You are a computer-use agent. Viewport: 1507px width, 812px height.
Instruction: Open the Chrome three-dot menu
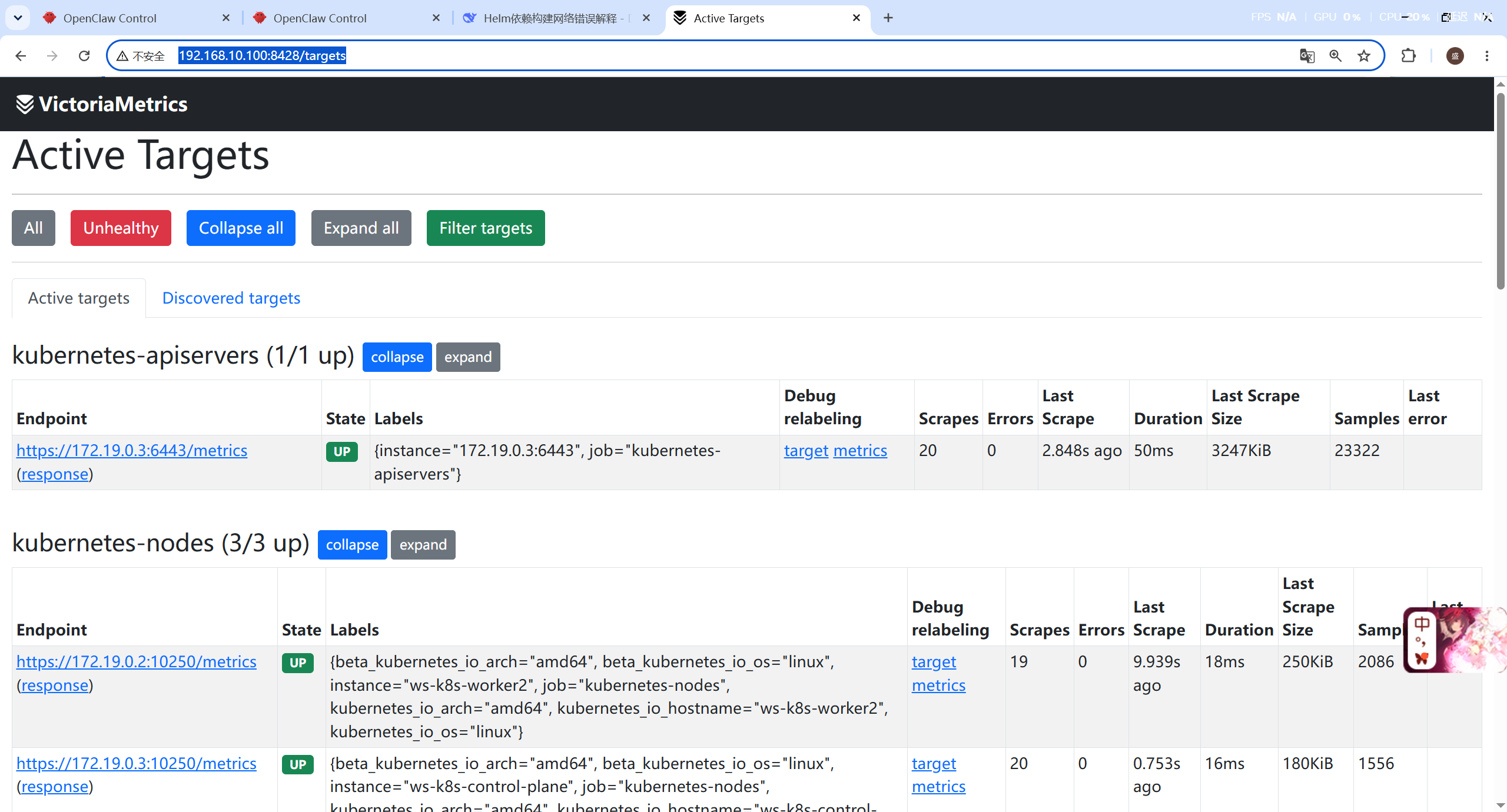1487,56
